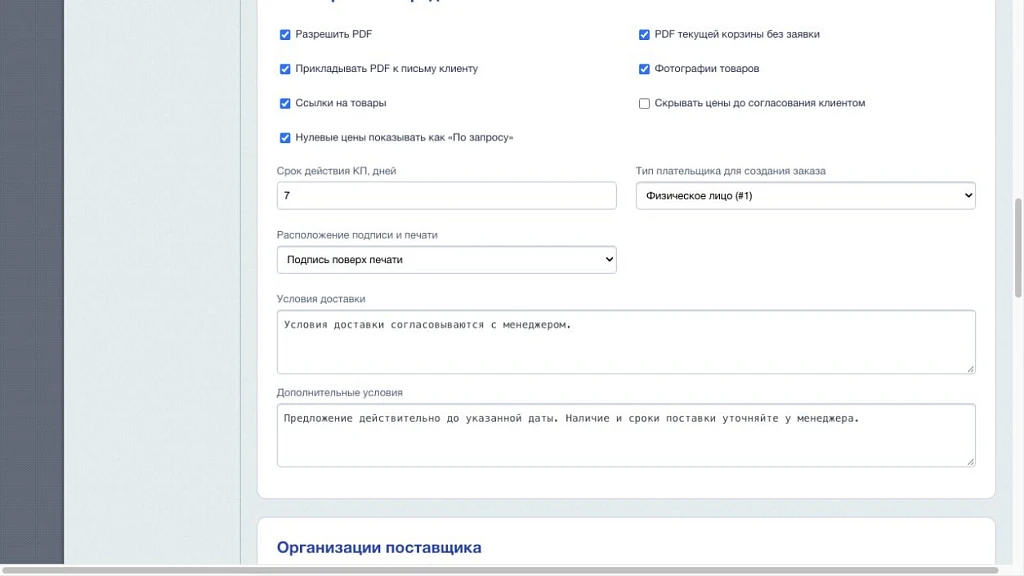Viewport: 1024px width, 576px height.
Task: Grab the resize handle of «Дополнительные условия» textarea
Action: coord(970,462)
